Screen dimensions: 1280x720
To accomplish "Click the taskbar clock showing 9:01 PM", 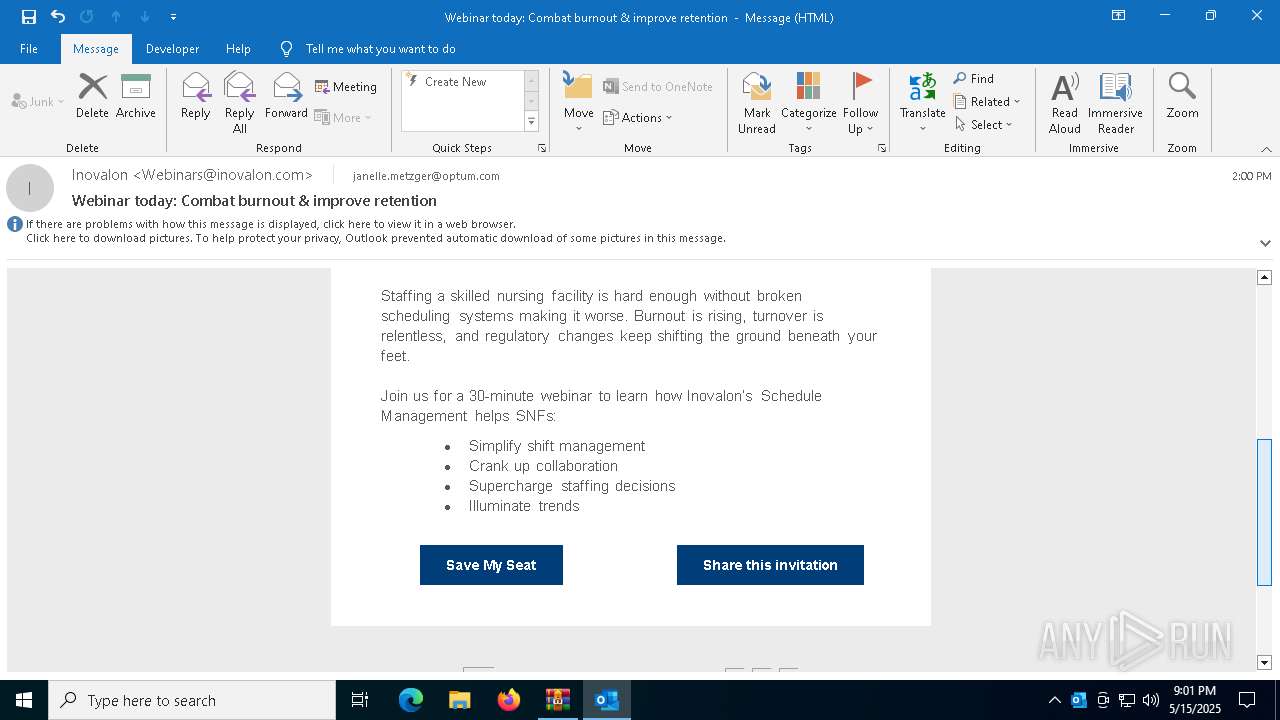I will [x=1195, y=700].
